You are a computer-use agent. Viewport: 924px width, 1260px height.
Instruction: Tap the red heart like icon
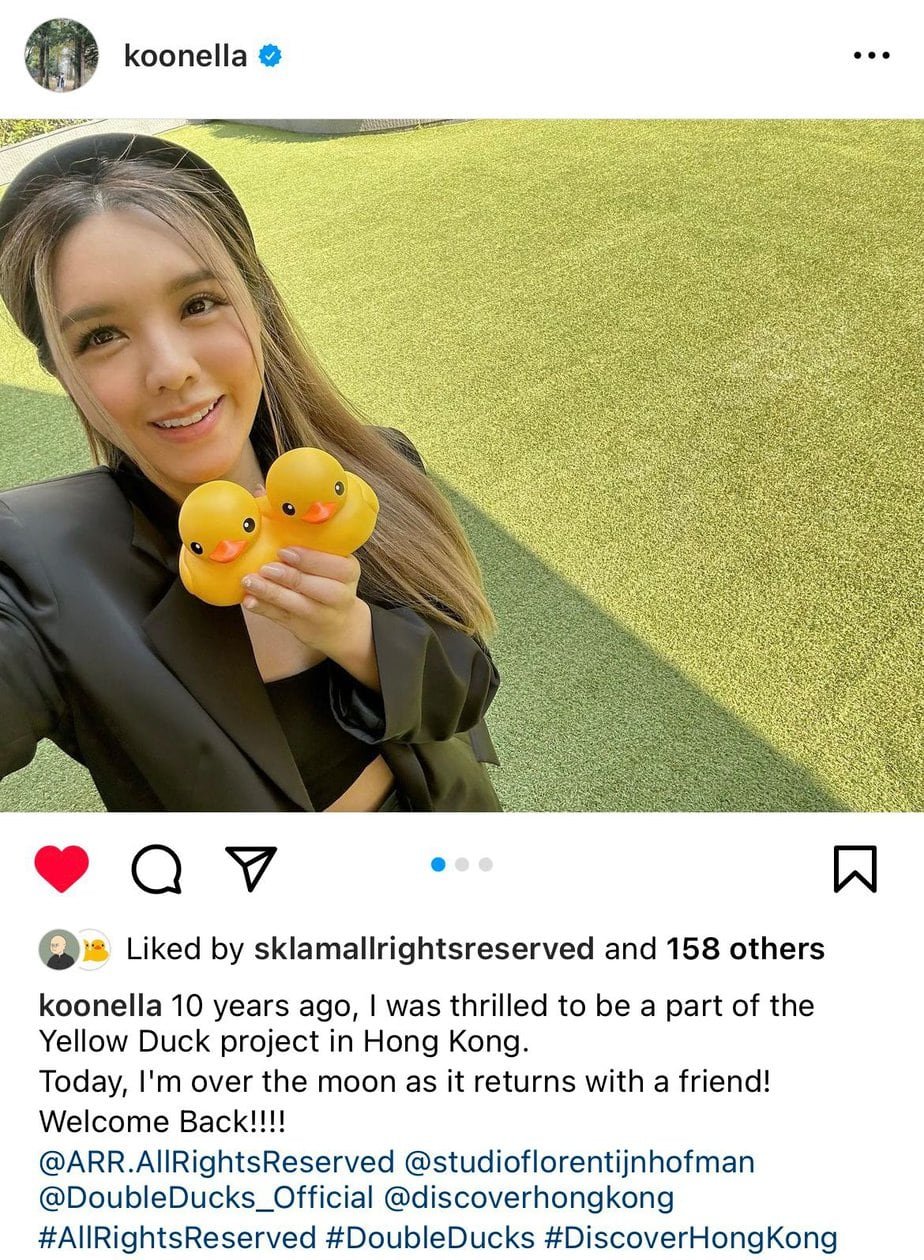[x=61, y=868]
